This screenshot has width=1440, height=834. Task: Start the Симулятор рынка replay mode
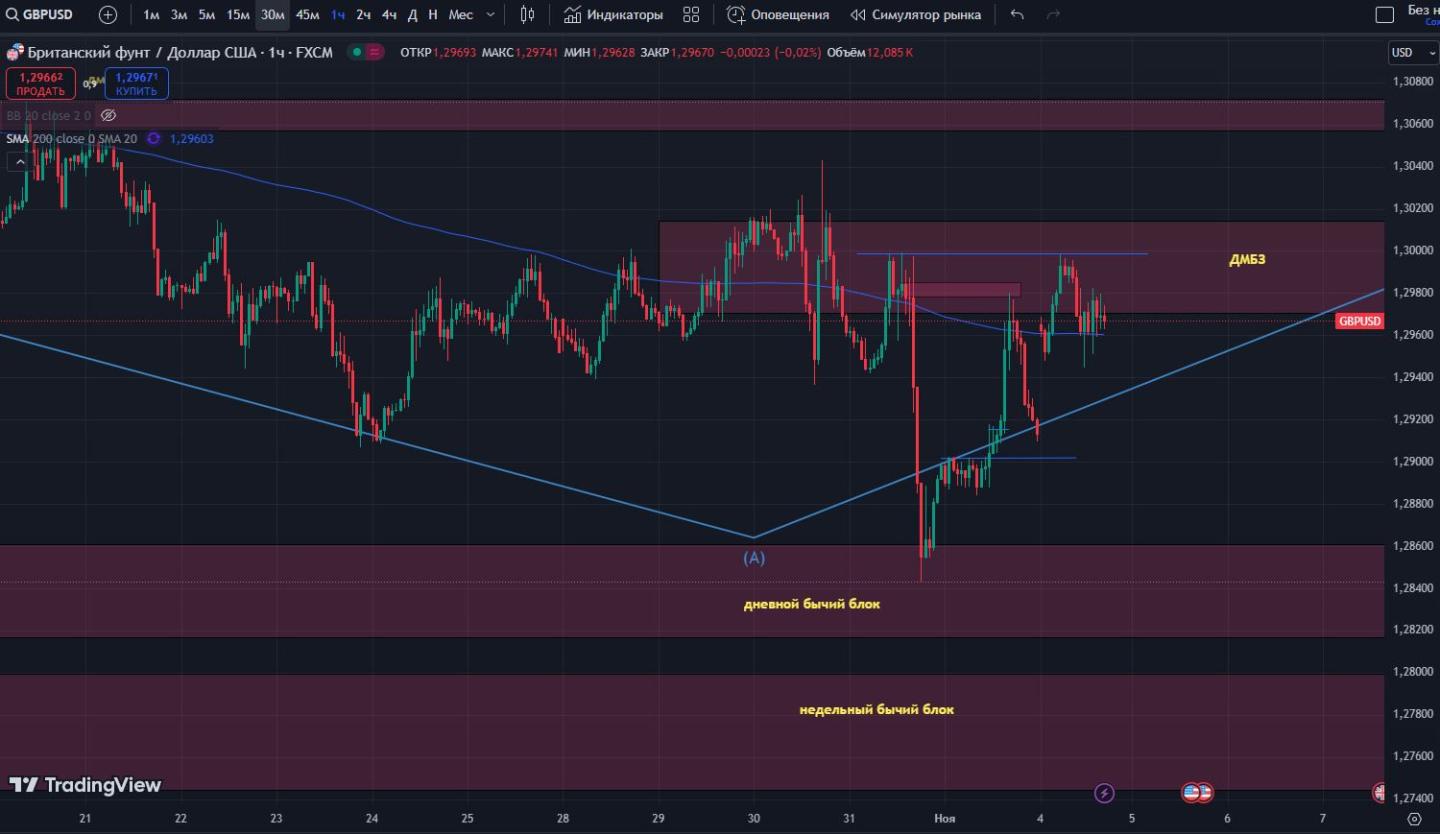click(x=915, y=15)
